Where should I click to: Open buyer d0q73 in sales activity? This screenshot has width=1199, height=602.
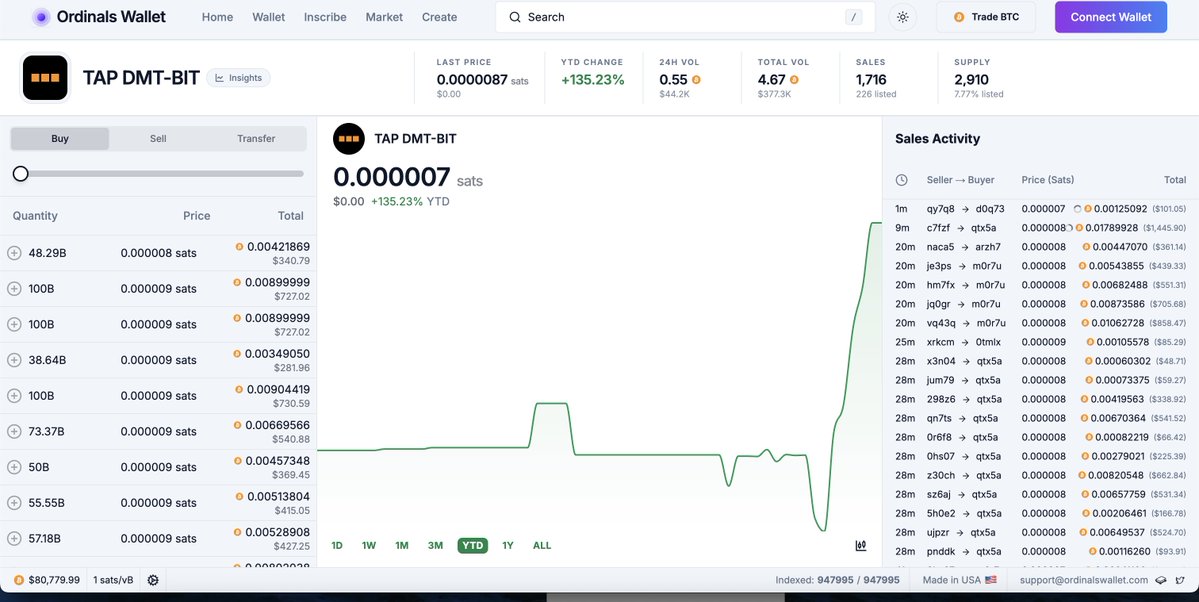click(x=990, y=209)
